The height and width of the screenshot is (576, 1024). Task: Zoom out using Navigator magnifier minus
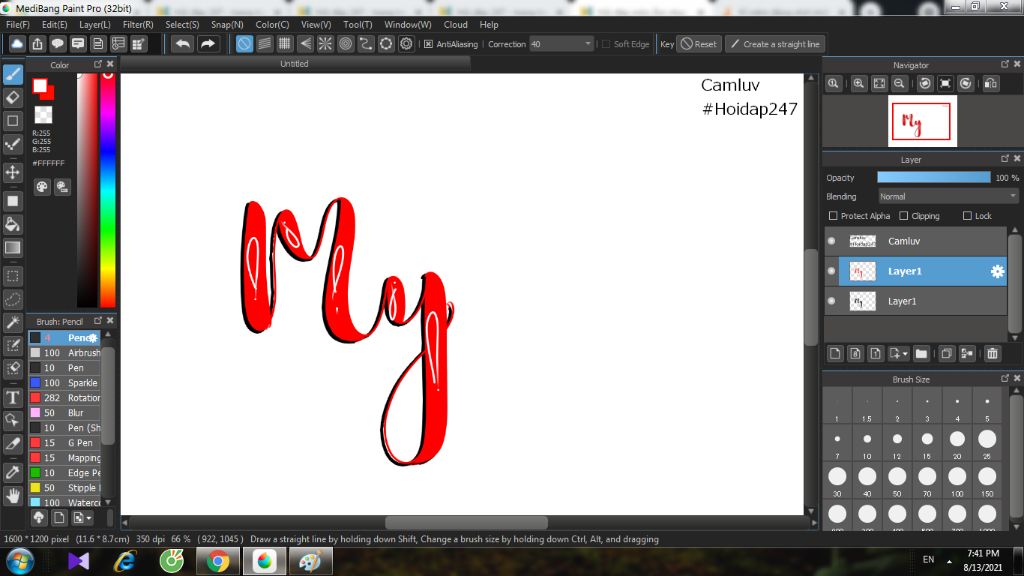coord(899,84)
